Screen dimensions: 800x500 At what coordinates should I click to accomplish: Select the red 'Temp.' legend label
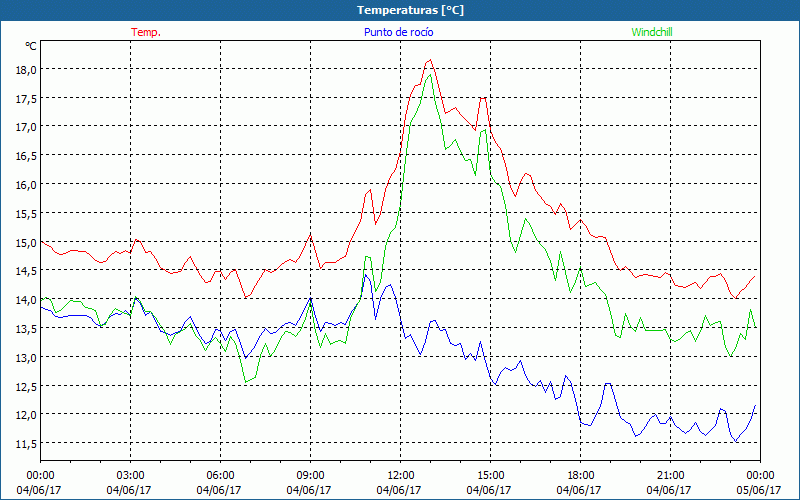coord(146,32)
